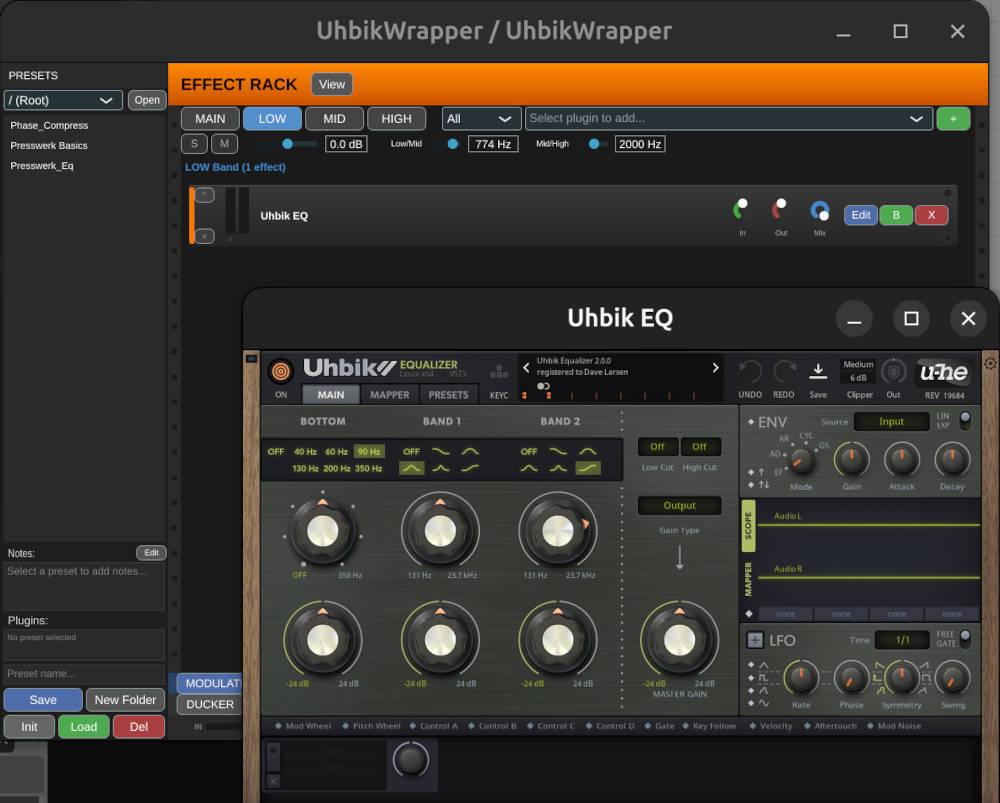This screenshot has width=1000, height=803.
Task: Switch to the MAPPER tab
Action: click(x=389, y=394)
